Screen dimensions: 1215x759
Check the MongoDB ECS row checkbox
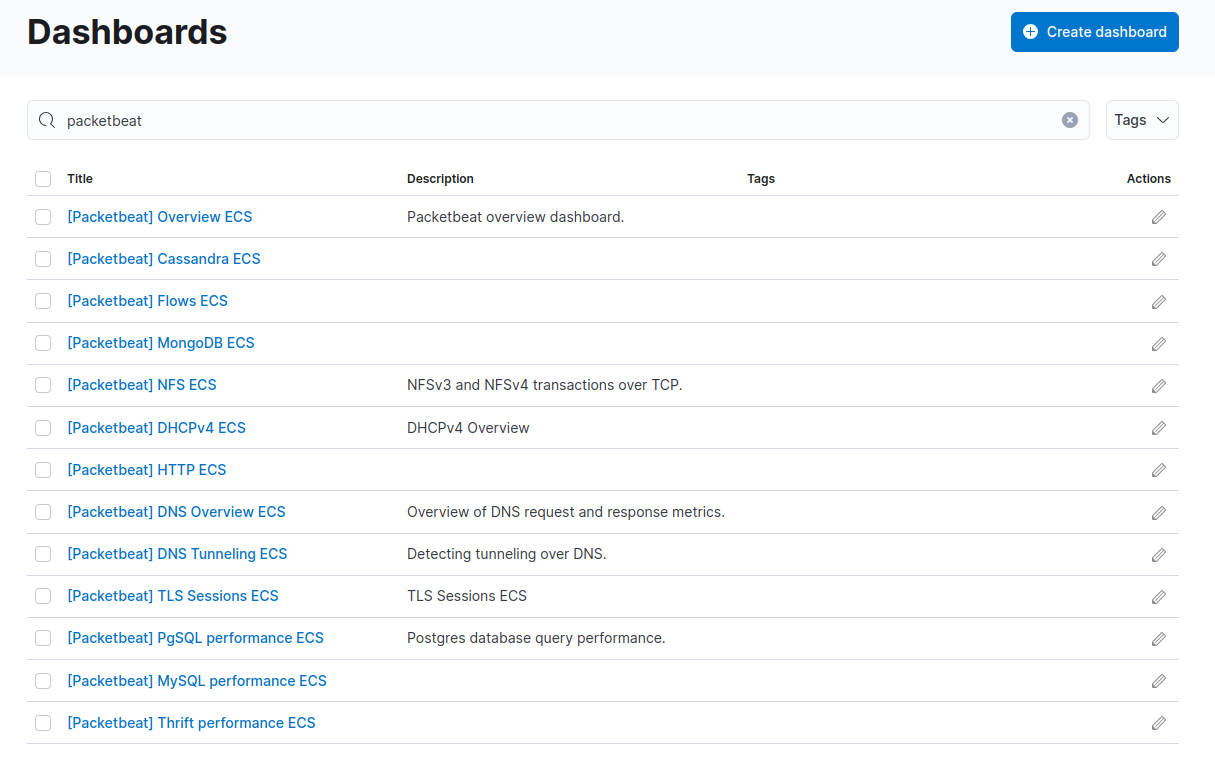(43, 343)
